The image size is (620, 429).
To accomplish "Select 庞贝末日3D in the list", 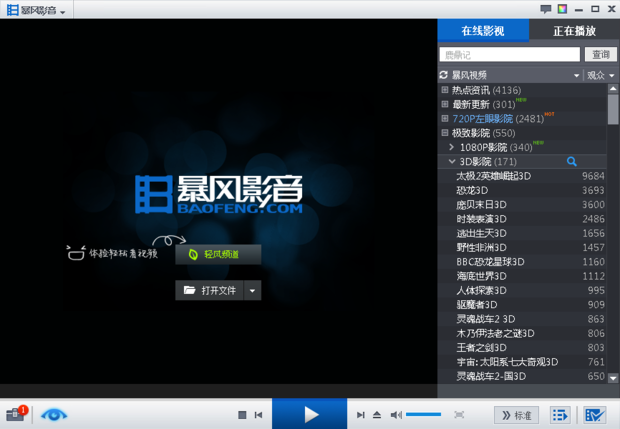I will coord(522,204).
